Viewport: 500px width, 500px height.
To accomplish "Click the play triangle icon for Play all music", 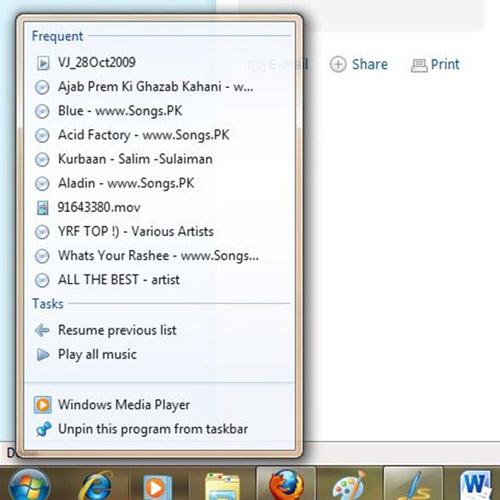I will coord(43,355).
